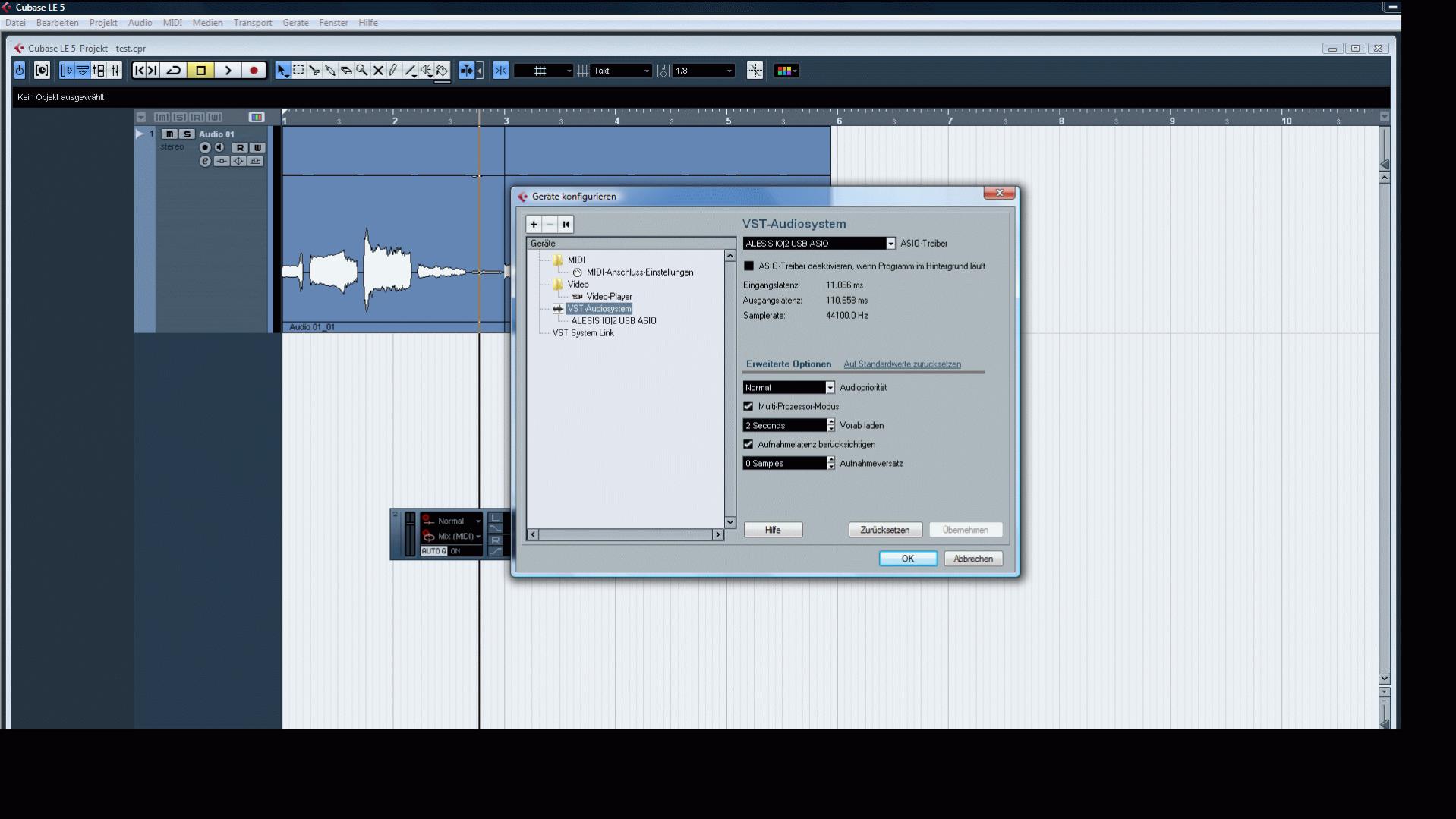Toggle show track colors in track list header

pos(257,117)
